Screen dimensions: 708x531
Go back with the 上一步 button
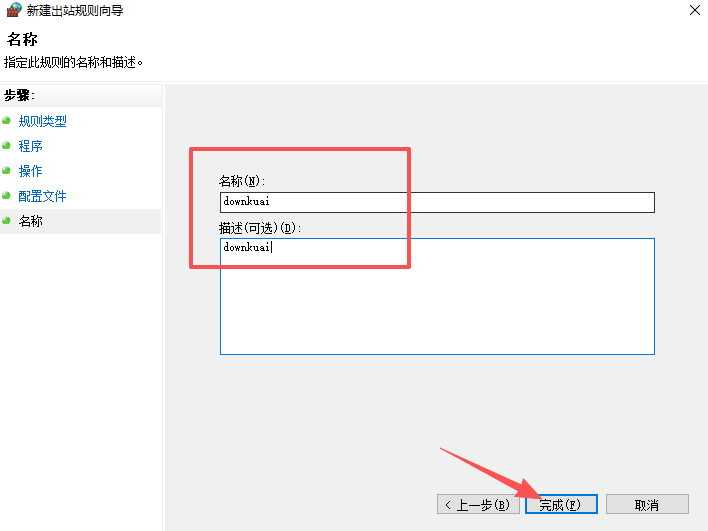point(477,504)
